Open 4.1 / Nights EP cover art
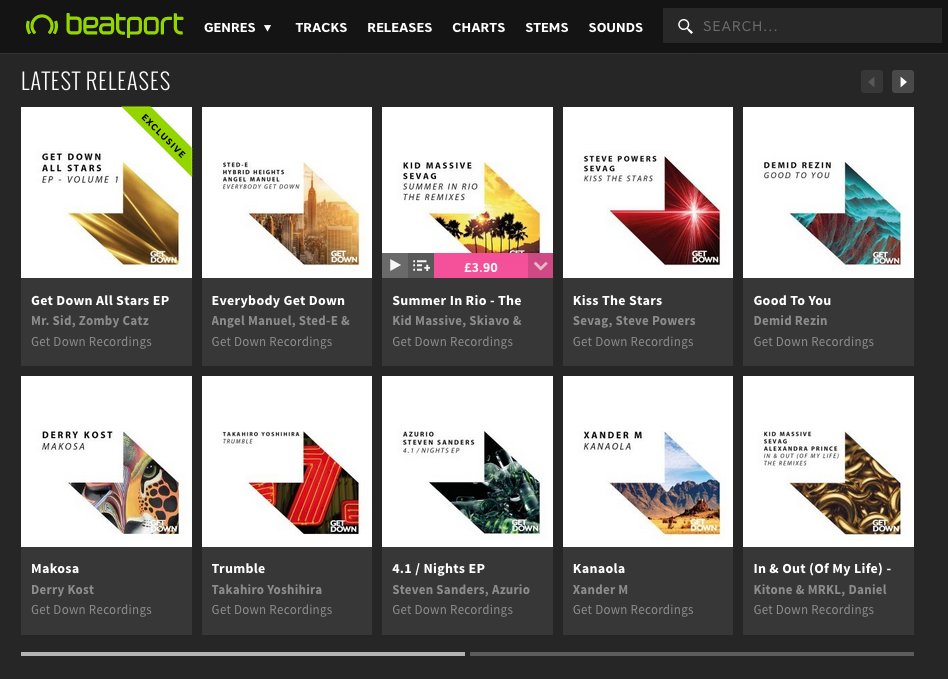This screenshot has width=948, height=679. coord(467,461)
